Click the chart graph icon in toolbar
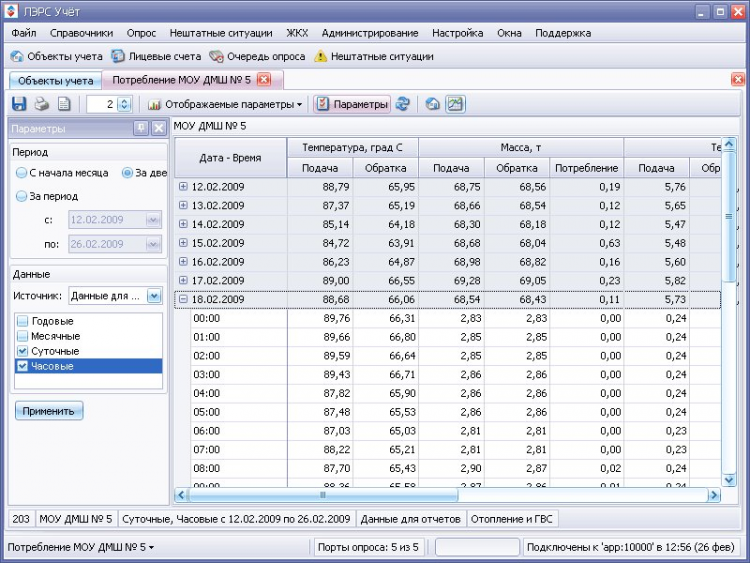 pos(455,104)
